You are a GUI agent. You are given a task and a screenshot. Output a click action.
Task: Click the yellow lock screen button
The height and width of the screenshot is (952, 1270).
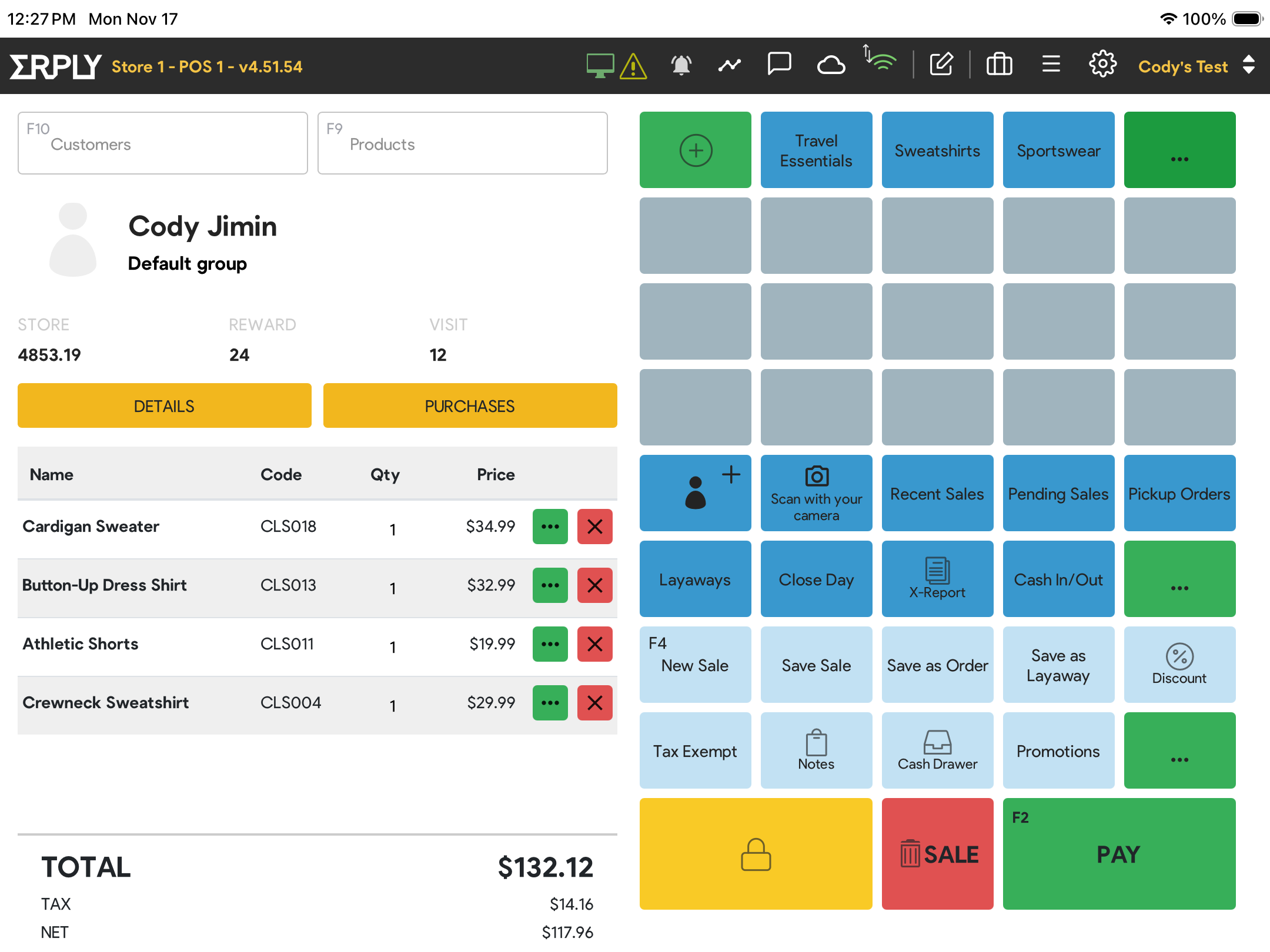point(756,853)
